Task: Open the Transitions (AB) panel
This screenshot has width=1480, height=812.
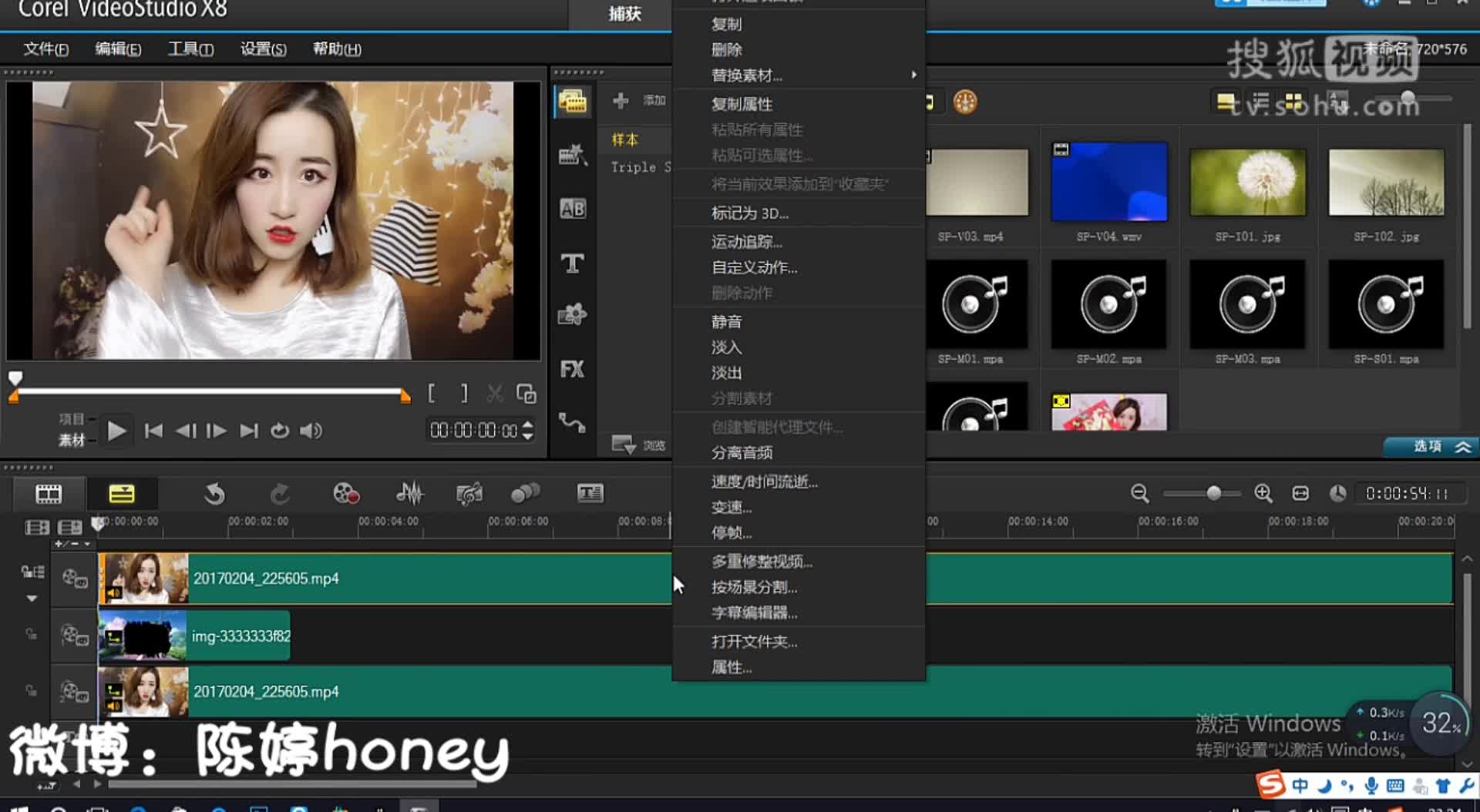Action: click(x=572, y=209)
